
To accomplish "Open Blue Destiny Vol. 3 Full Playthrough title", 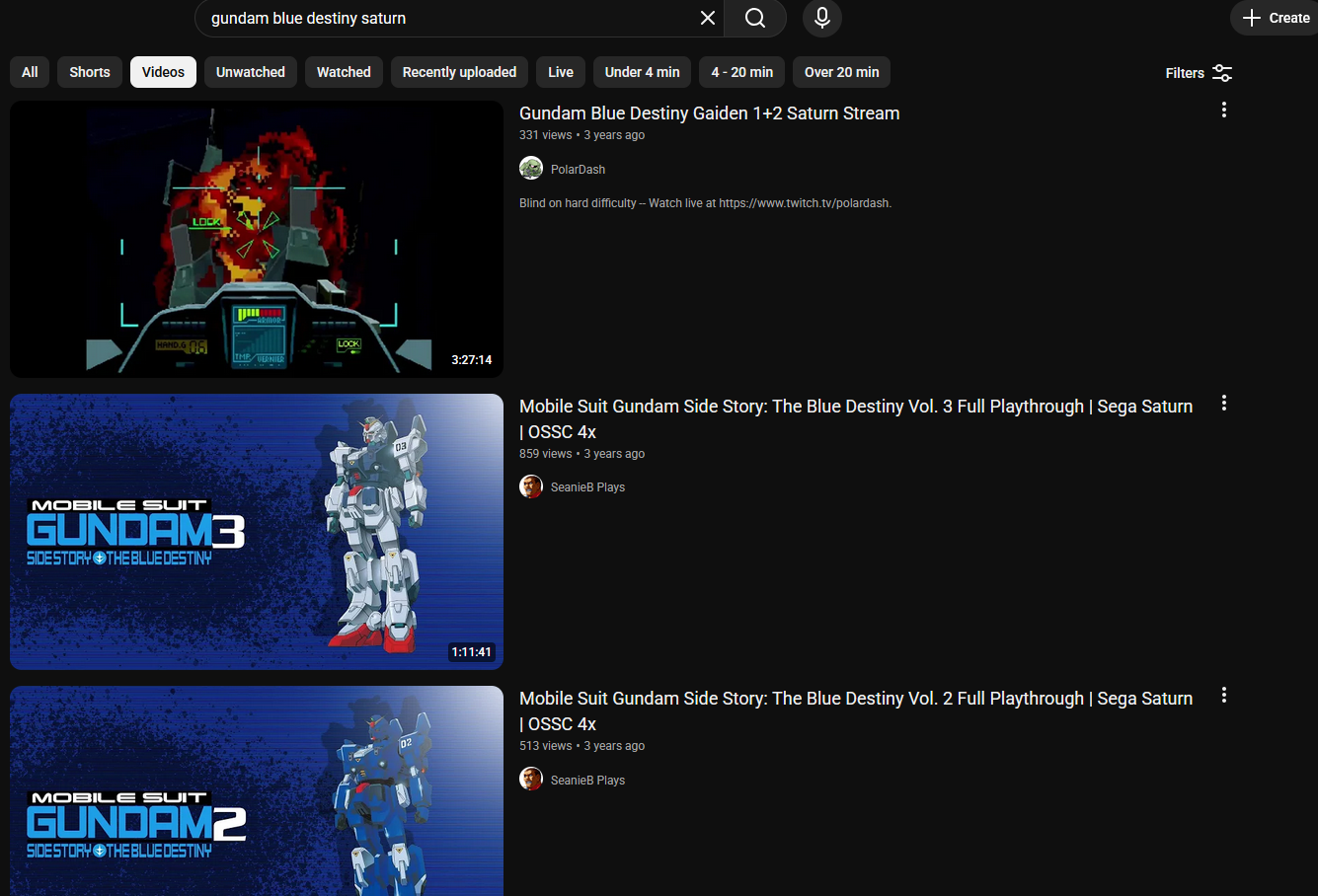I will point(856,418).
